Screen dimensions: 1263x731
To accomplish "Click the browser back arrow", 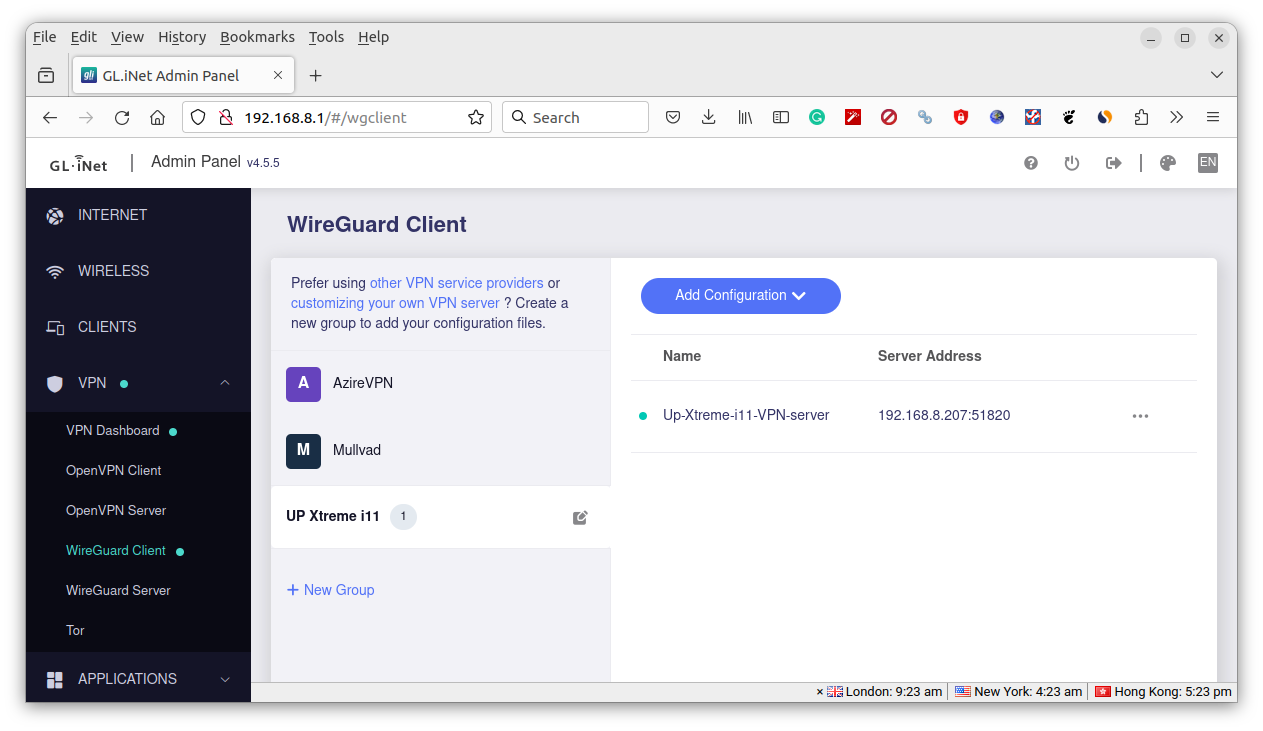I will (x=50, y=117).
